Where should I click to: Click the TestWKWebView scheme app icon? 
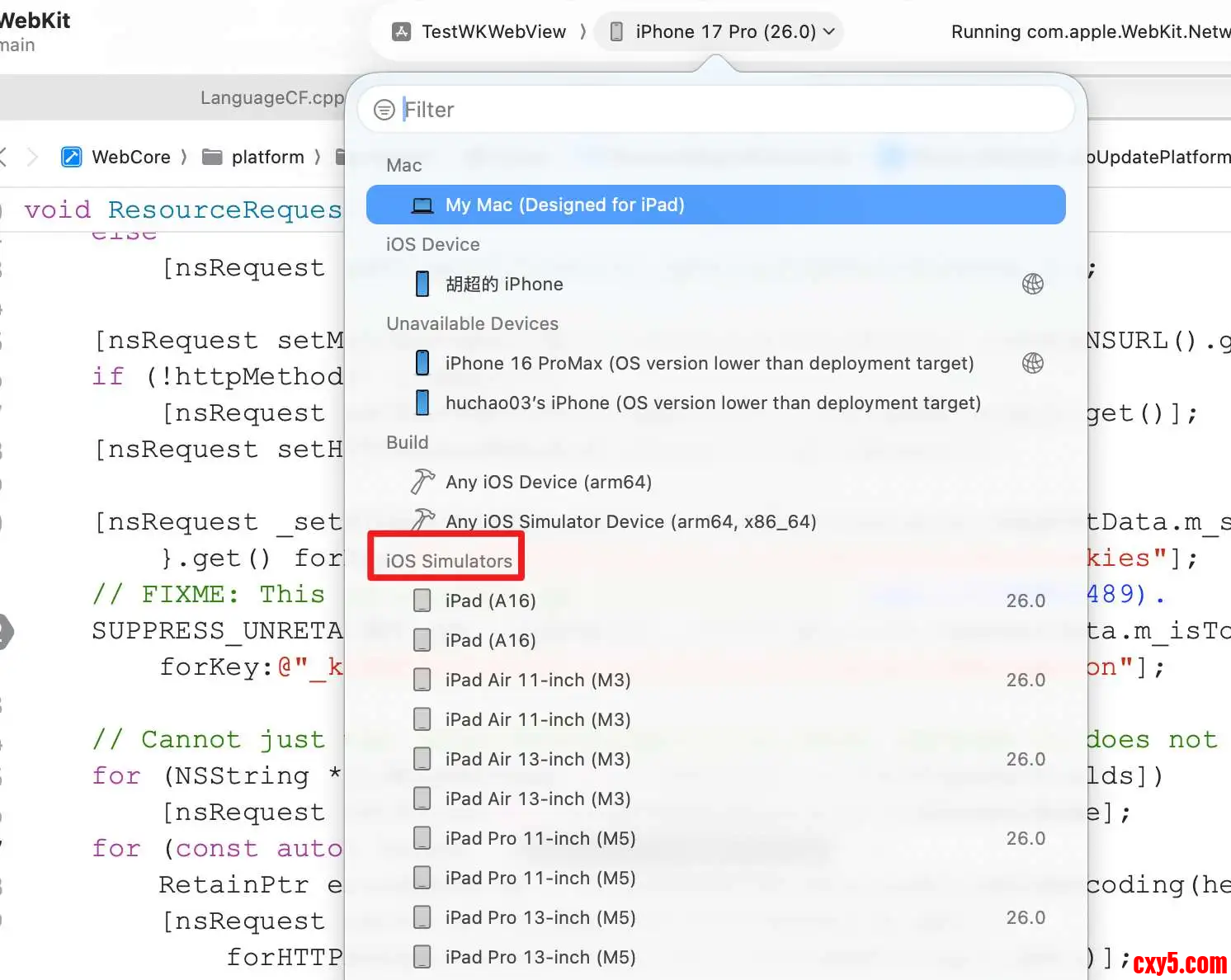click(x=401, y=32)
